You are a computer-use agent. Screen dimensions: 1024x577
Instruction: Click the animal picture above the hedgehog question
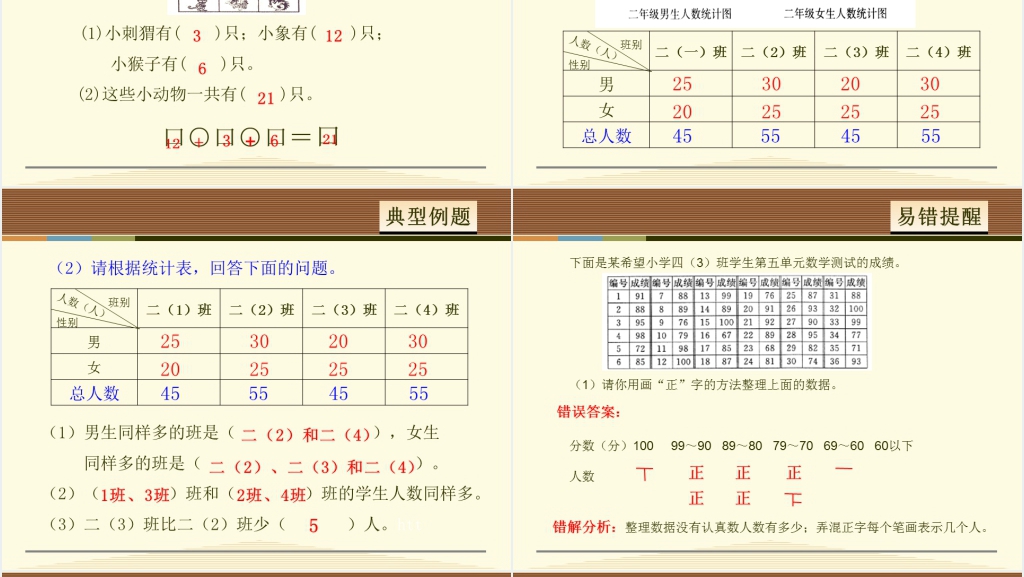click(243, 5)
